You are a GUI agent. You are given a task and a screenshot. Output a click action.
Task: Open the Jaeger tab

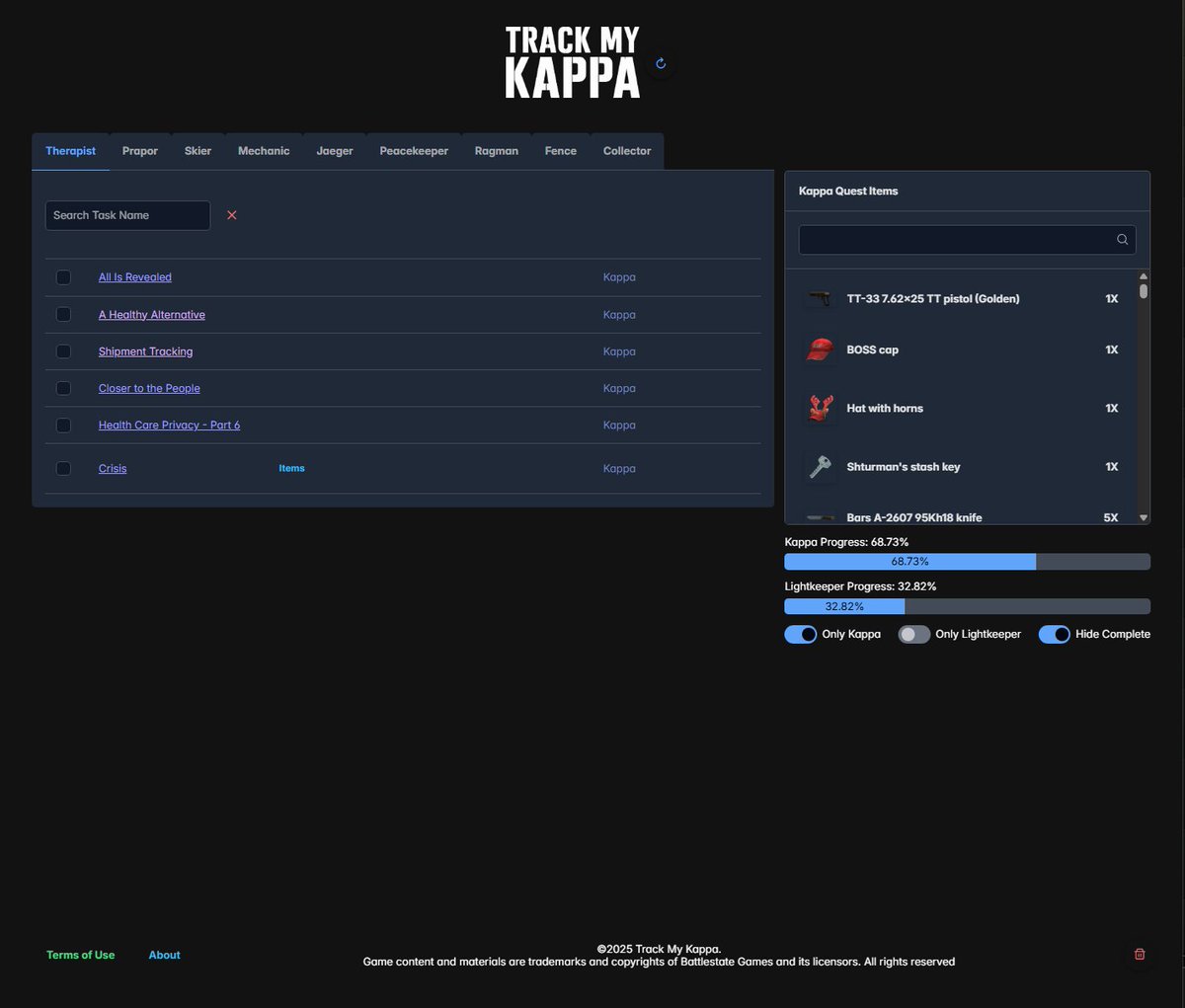click(335, 151)
